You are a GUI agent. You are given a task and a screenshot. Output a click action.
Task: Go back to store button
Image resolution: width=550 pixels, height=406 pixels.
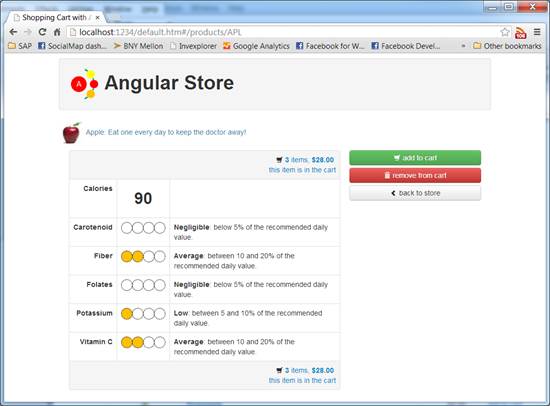415,193
